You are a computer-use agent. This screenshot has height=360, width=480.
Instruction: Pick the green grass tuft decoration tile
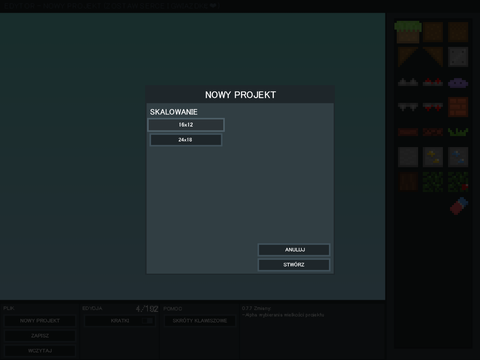458,132
